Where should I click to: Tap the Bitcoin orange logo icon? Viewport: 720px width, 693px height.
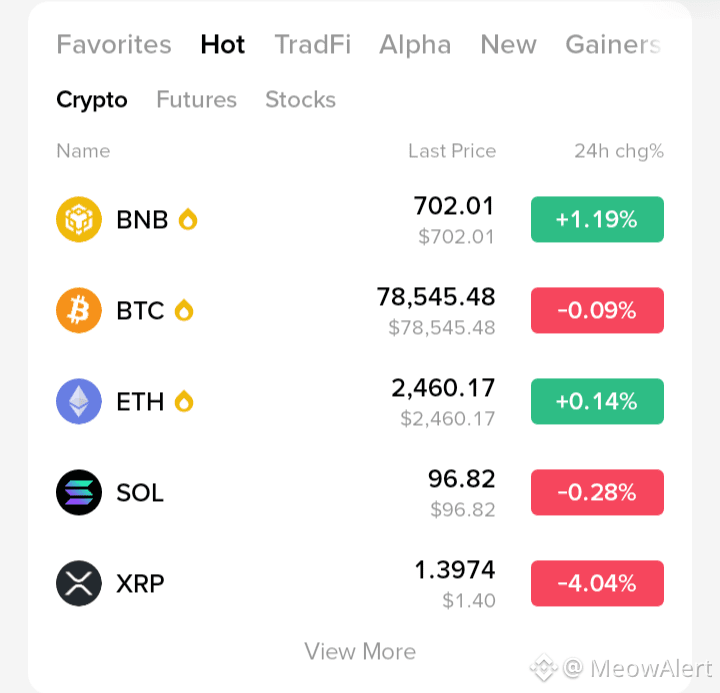(x=79, y=310)
